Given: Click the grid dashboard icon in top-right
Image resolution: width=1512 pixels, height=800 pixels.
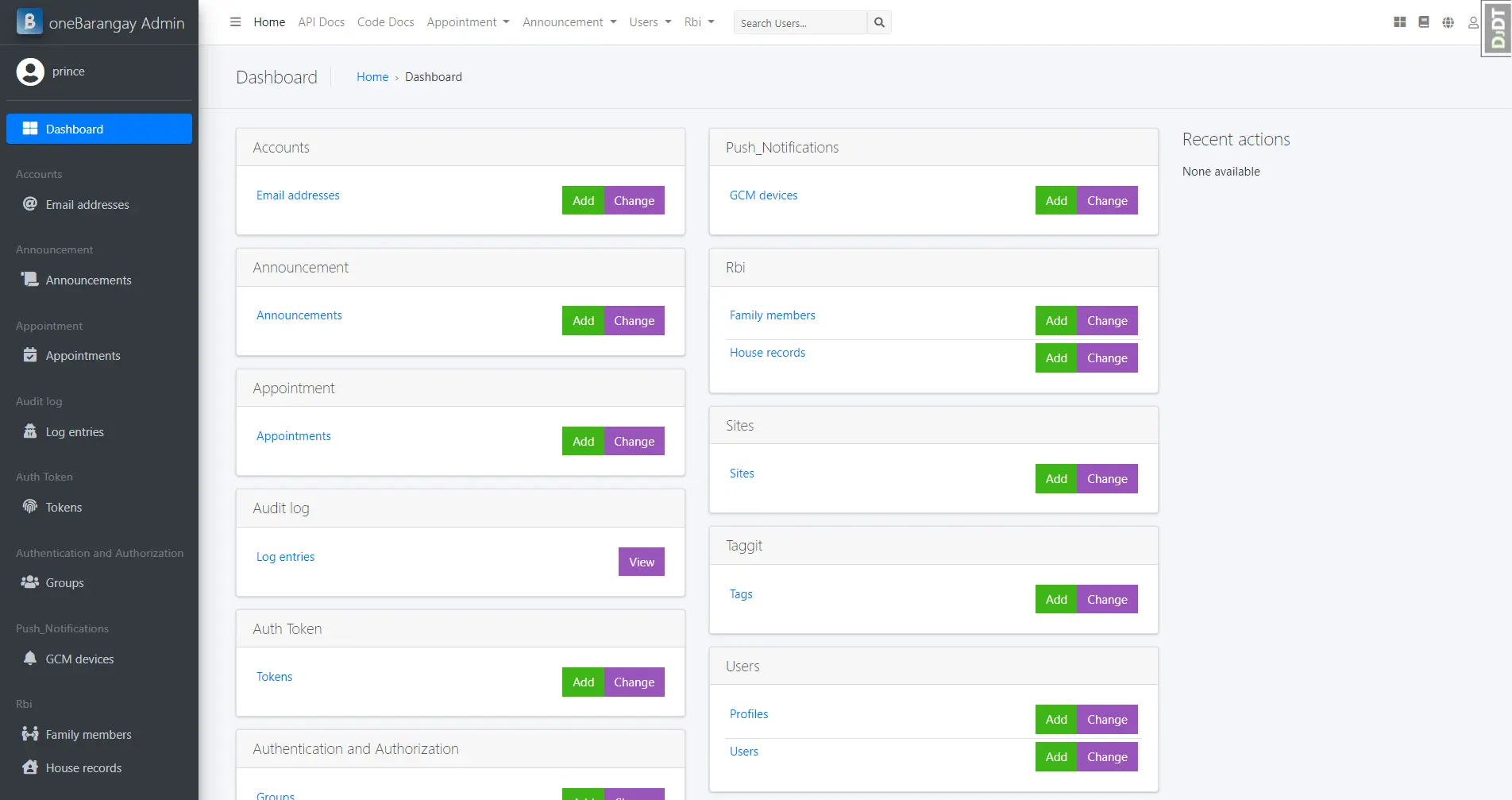Looking at the screenshot, I should tap(1399, 22).
